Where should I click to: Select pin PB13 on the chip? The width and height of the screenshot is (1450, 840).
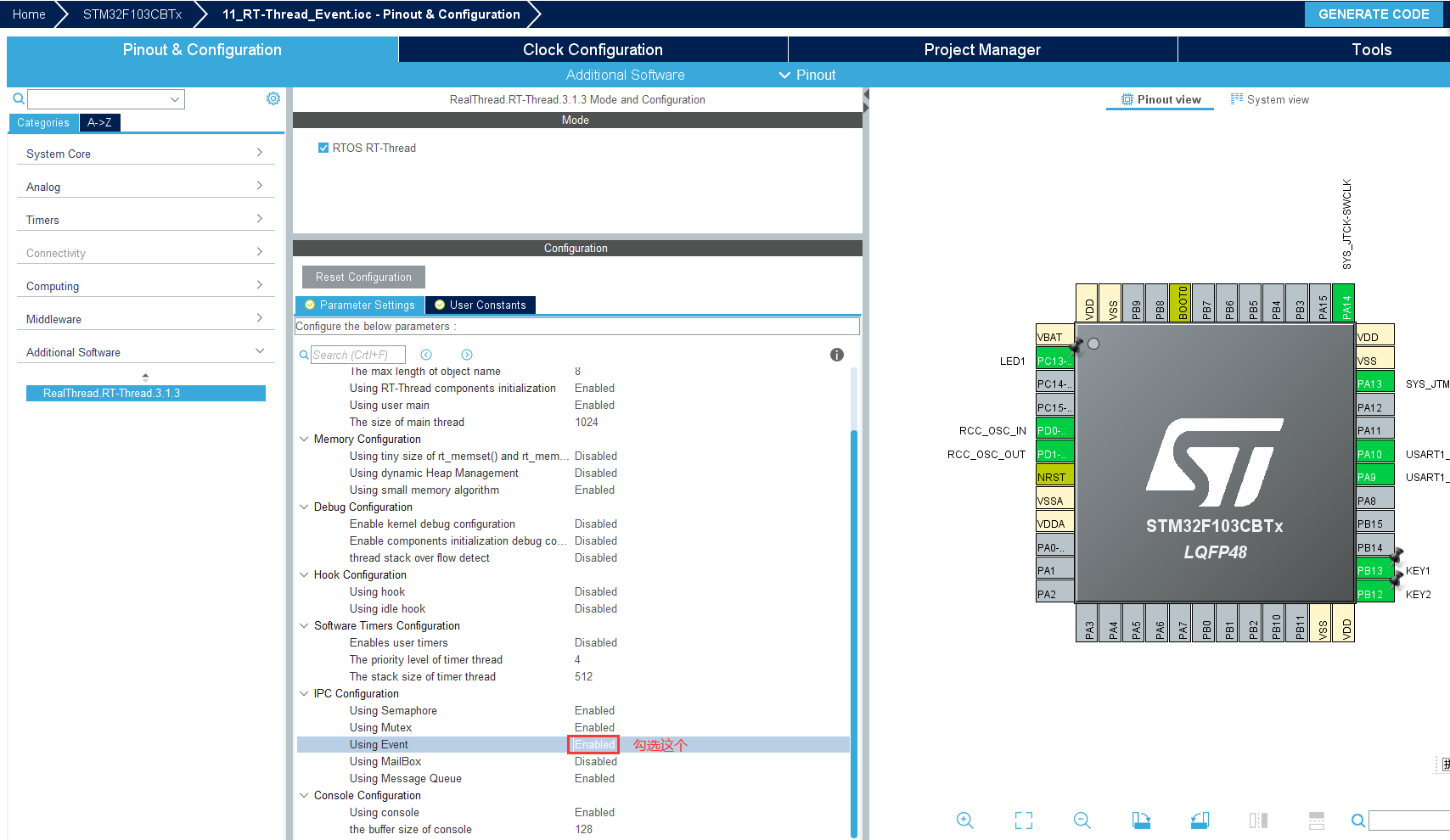pos(1375,570)
